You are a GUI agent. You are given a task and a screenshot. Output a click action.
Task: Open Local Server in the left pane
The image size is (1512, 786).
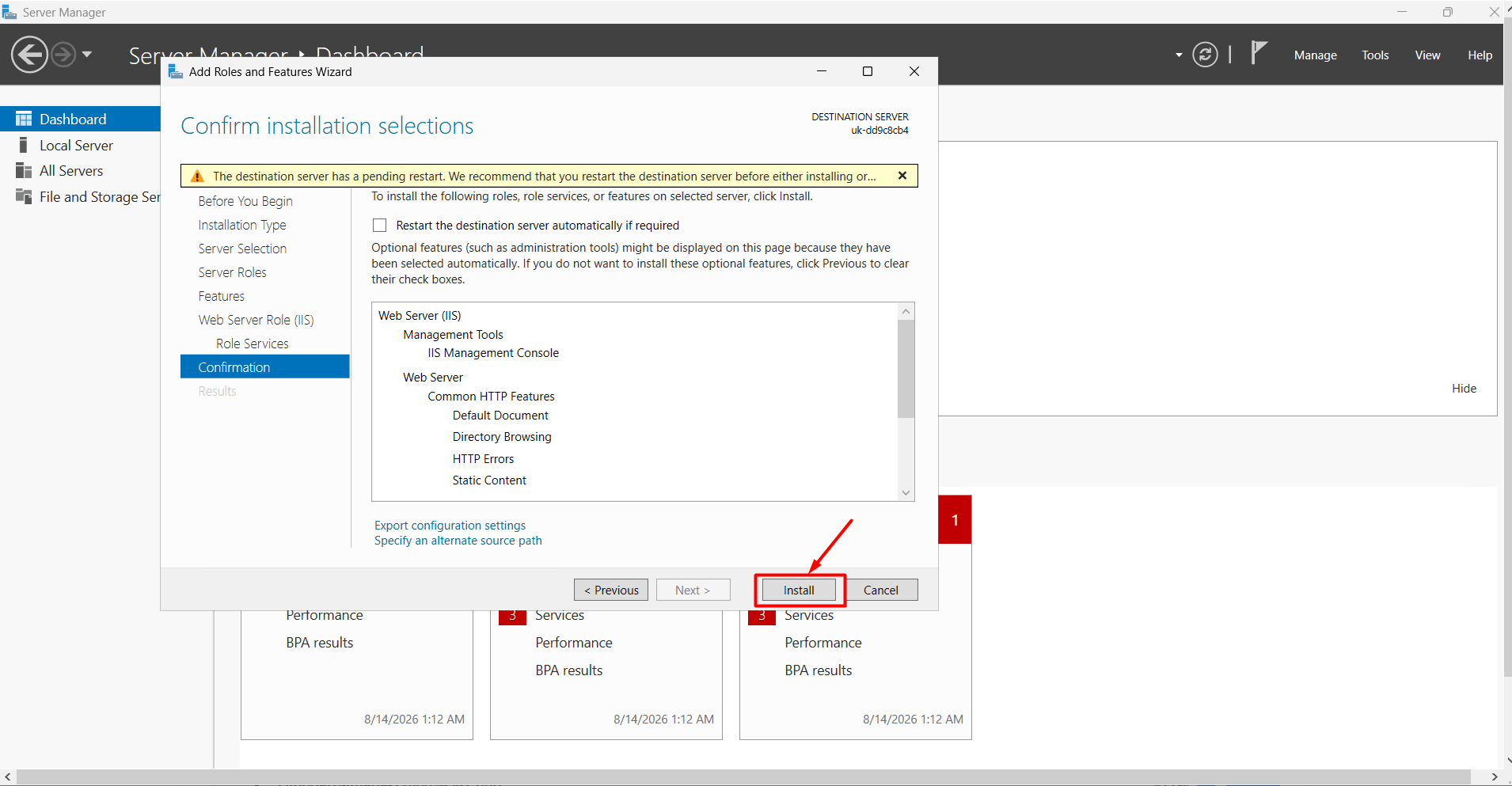77,146
